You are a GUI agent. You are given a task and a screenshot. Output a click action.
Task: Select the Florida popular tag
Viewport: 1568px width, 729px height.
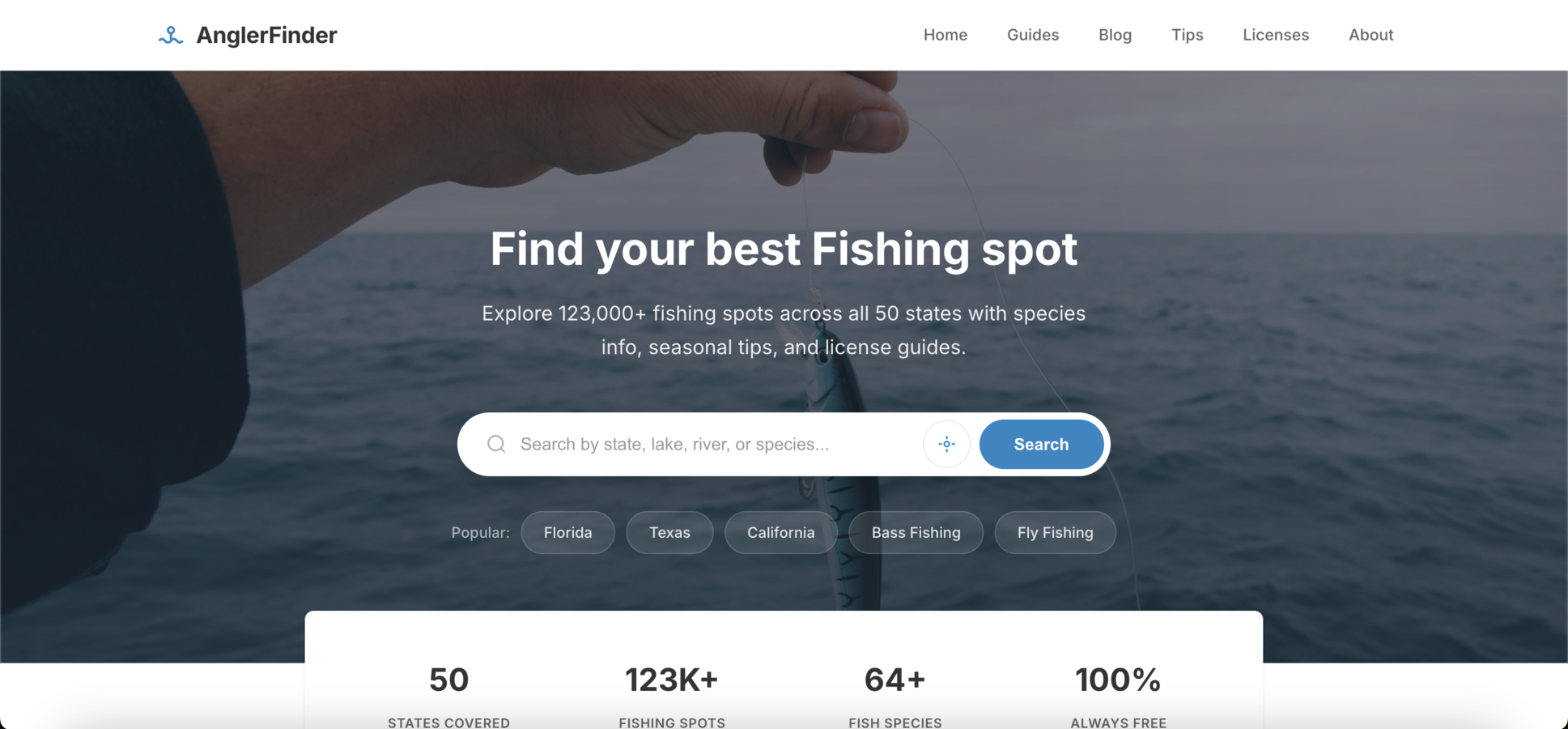click(568, 532)
